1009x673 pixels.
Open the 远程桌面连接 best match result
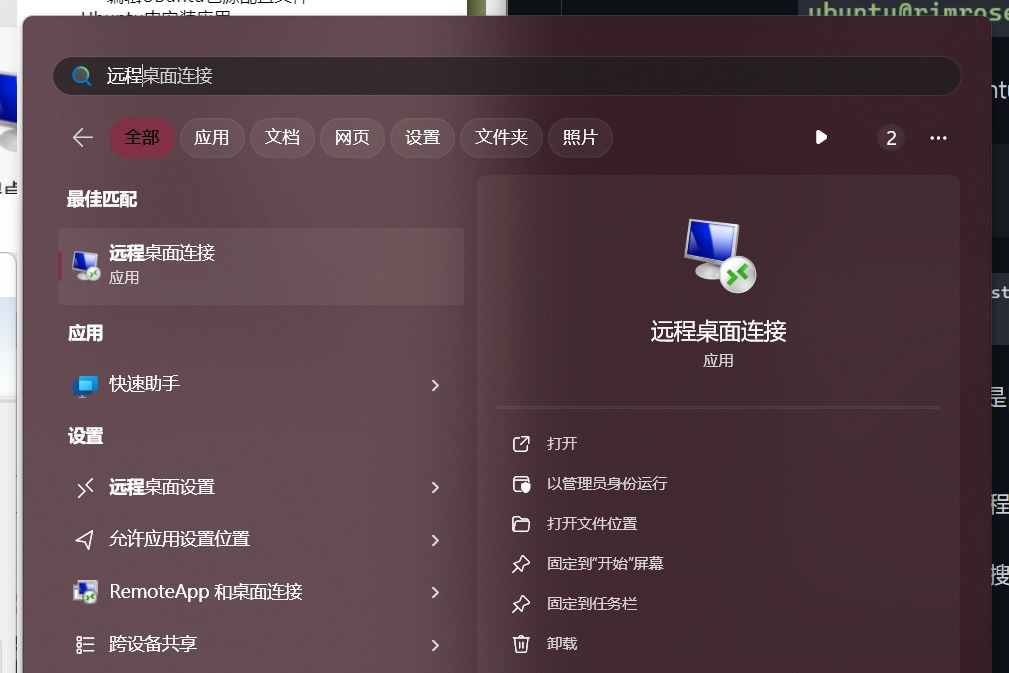pos(261,266)
